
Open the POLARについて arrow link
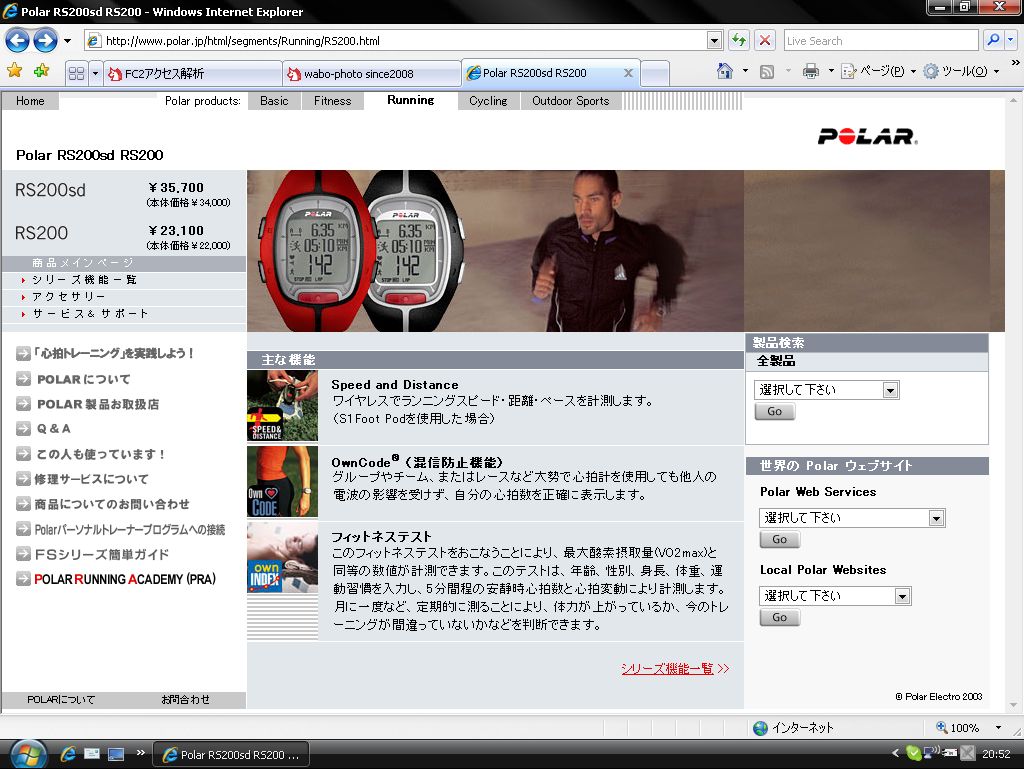(x=73, y=379)
